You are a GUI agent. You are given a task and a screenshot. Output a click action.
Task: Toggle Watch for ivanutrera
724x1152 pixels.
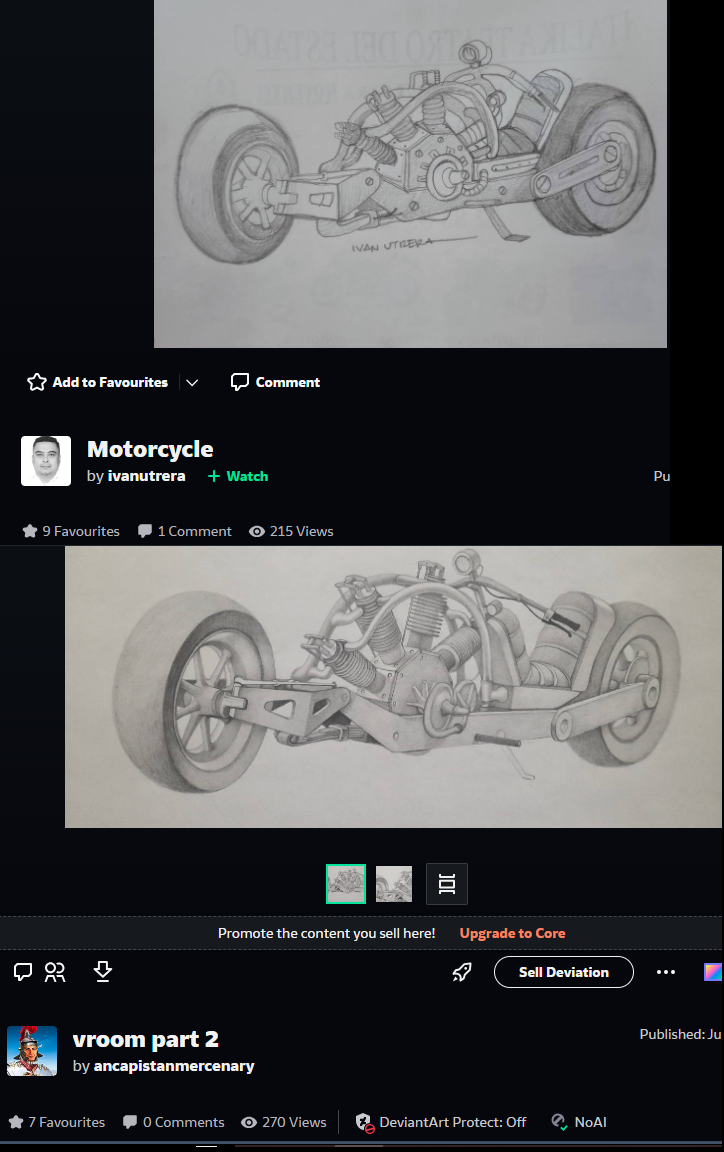[x=238, y=476]
